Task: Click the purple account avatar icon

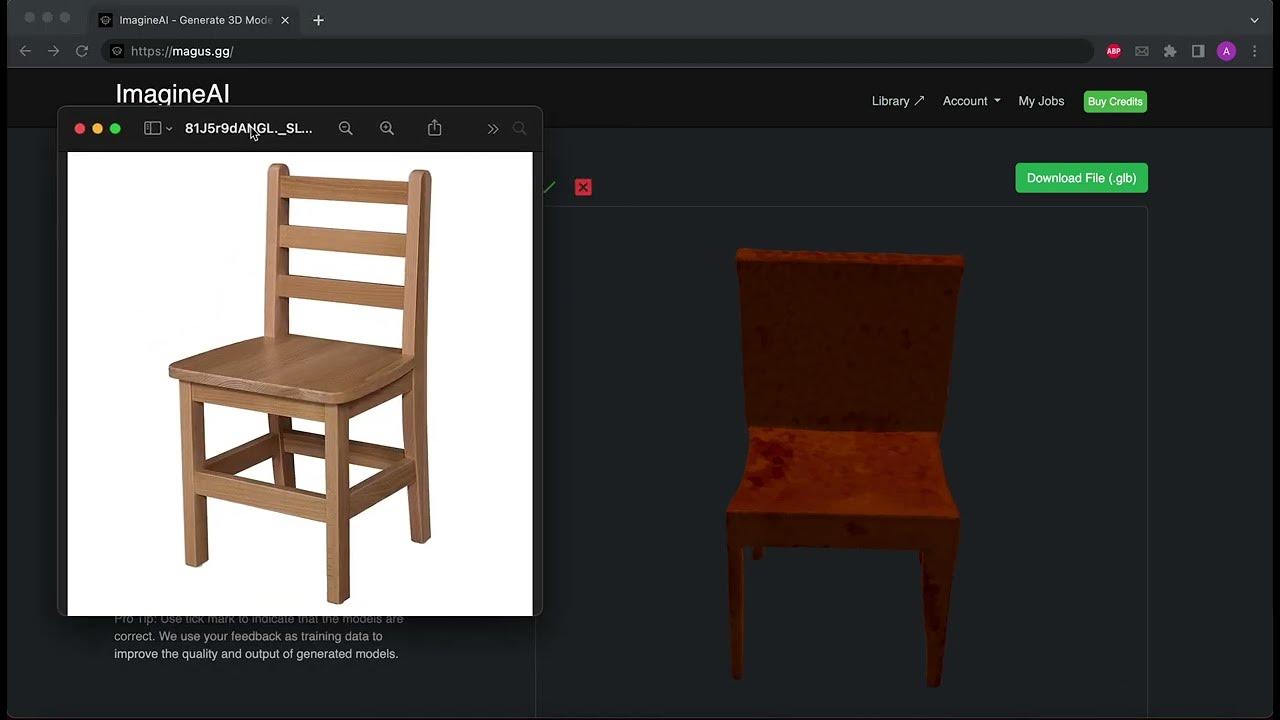Action: [1226, 51]
